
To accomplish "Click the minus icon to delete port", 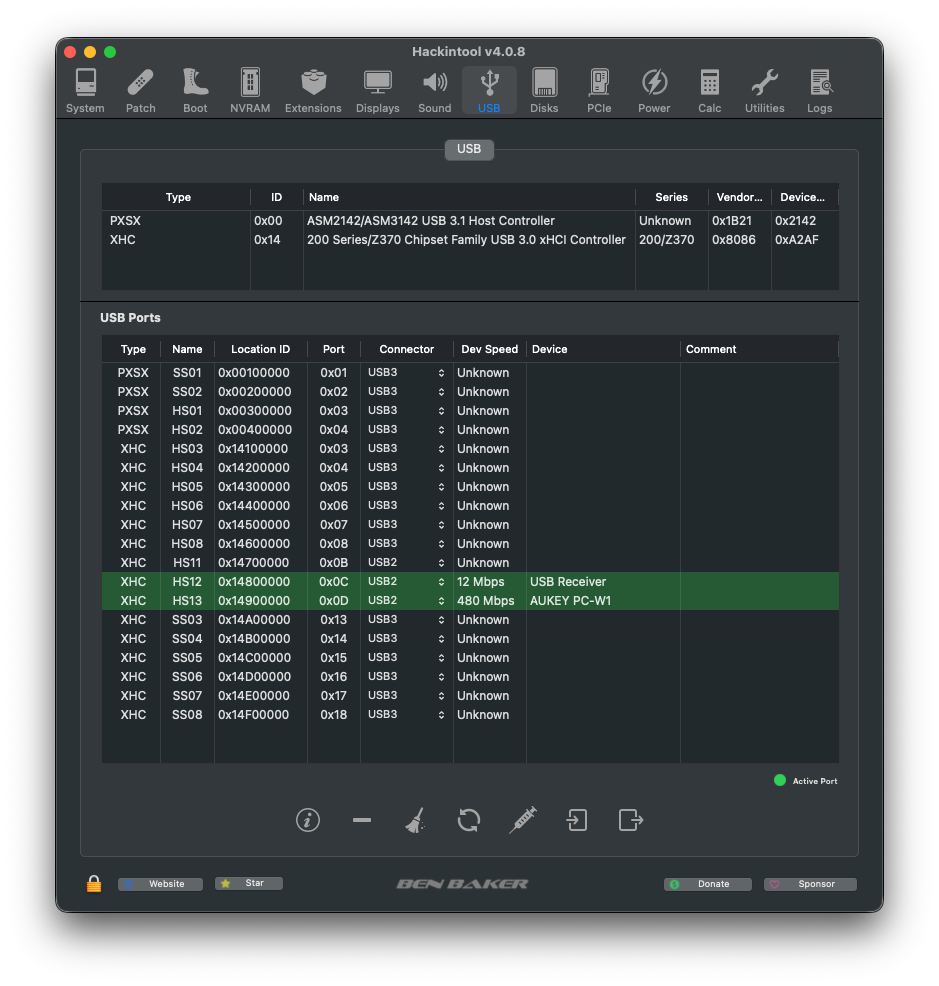I will click(362, 821).
